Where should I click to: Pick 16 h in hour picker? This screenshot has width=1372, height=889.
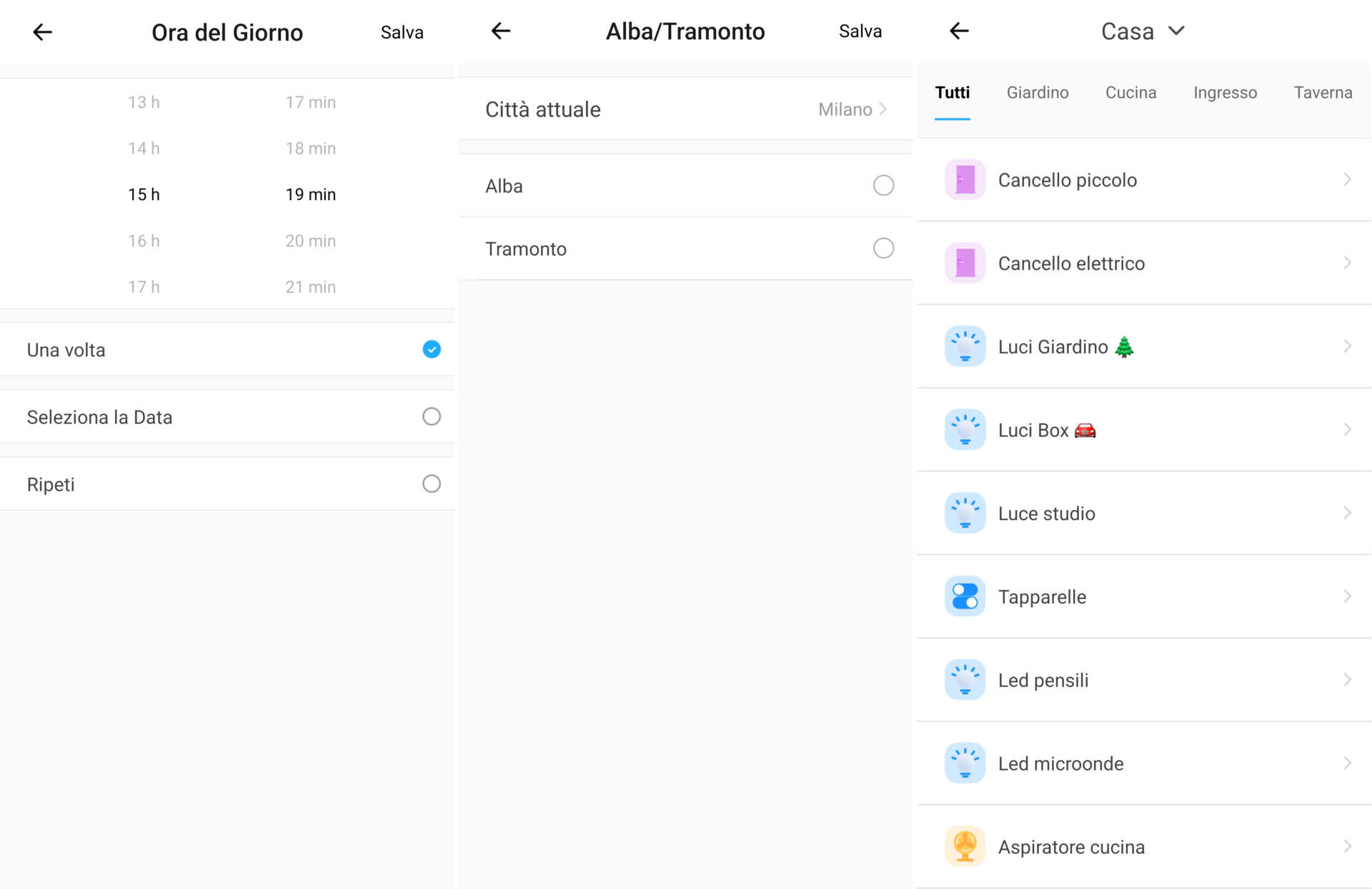144,241
